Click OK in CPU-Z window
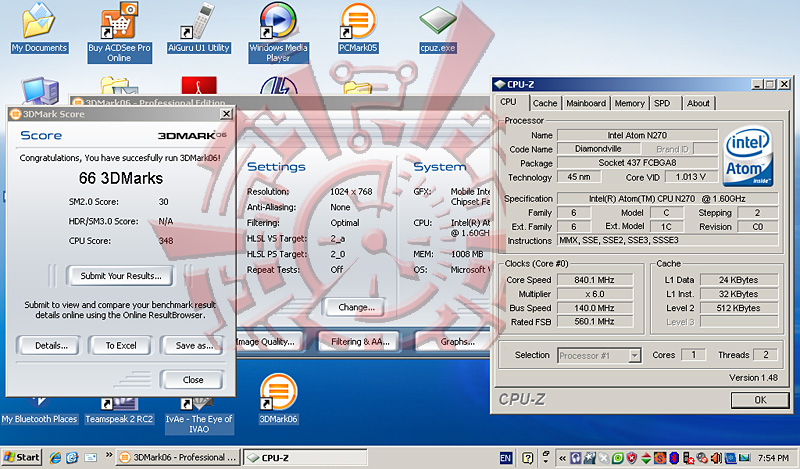This screenshot has width=800, height=469. tap(760, 400)
